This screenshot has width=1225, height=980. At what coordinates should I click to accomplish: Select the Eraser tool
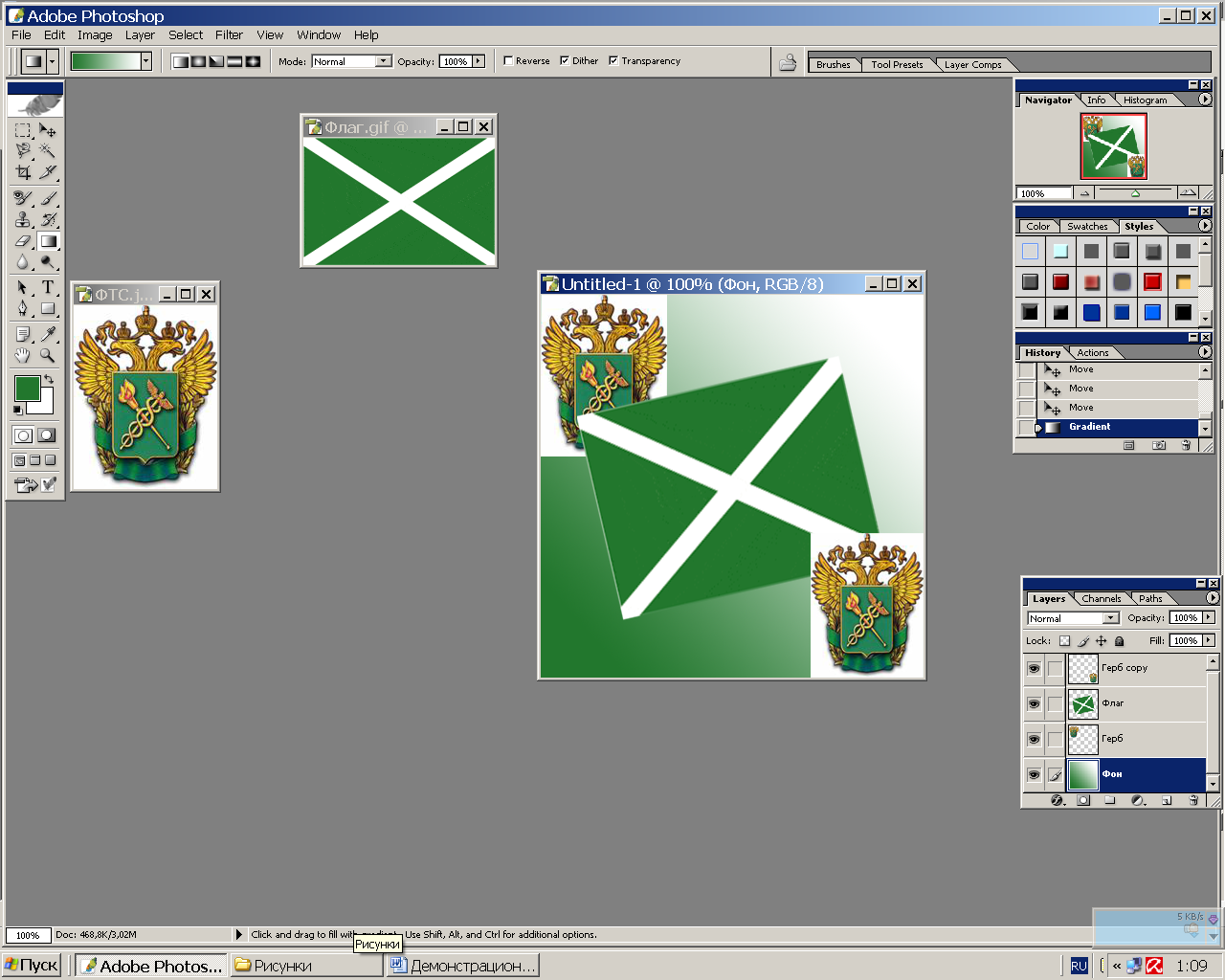(23, 241)
